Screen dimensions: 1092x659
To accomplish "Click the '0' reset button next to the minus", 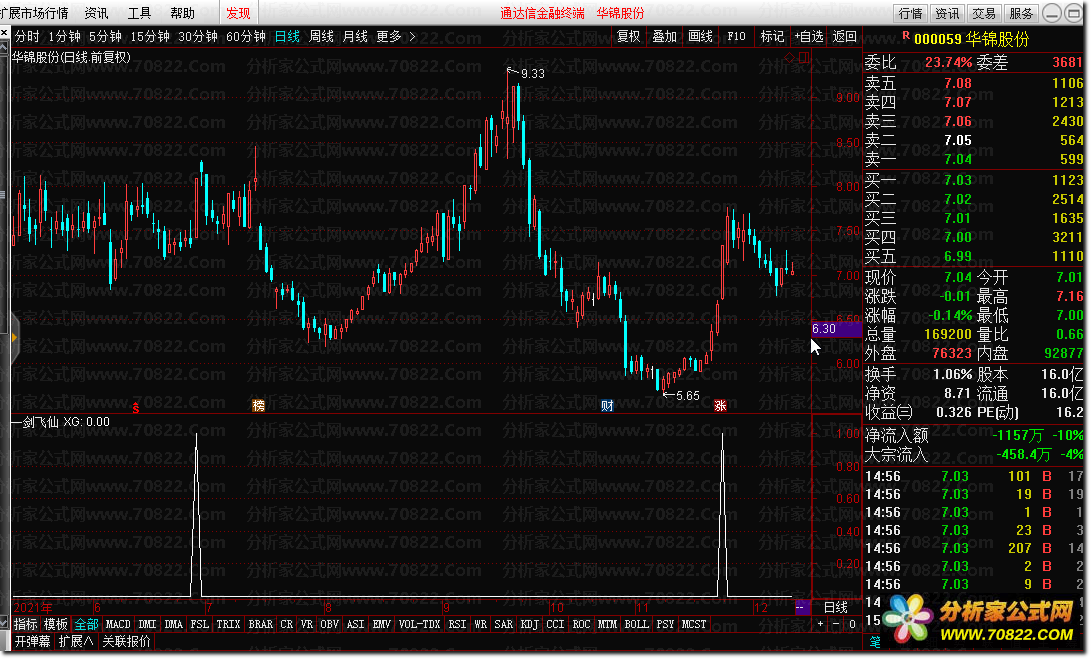I will [x=852, y=625].
